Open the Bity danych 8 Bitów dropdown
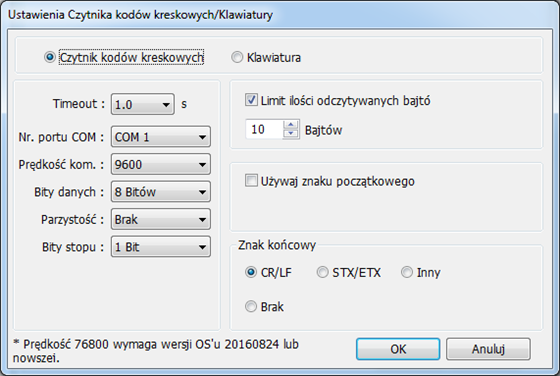 pyautogui.click(x=161, y=192)
